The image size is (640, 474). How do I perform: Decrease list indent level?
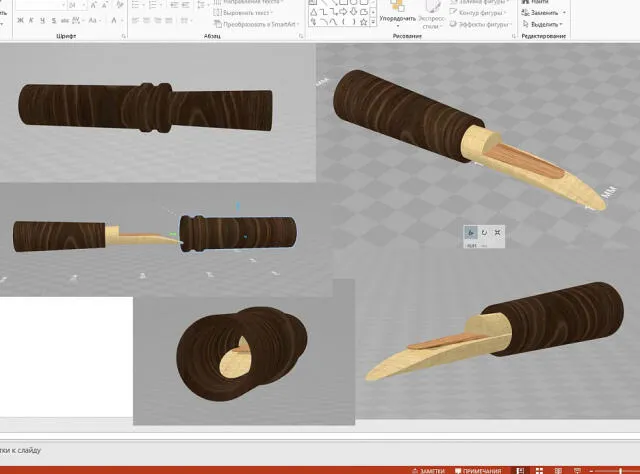(174, 5)
